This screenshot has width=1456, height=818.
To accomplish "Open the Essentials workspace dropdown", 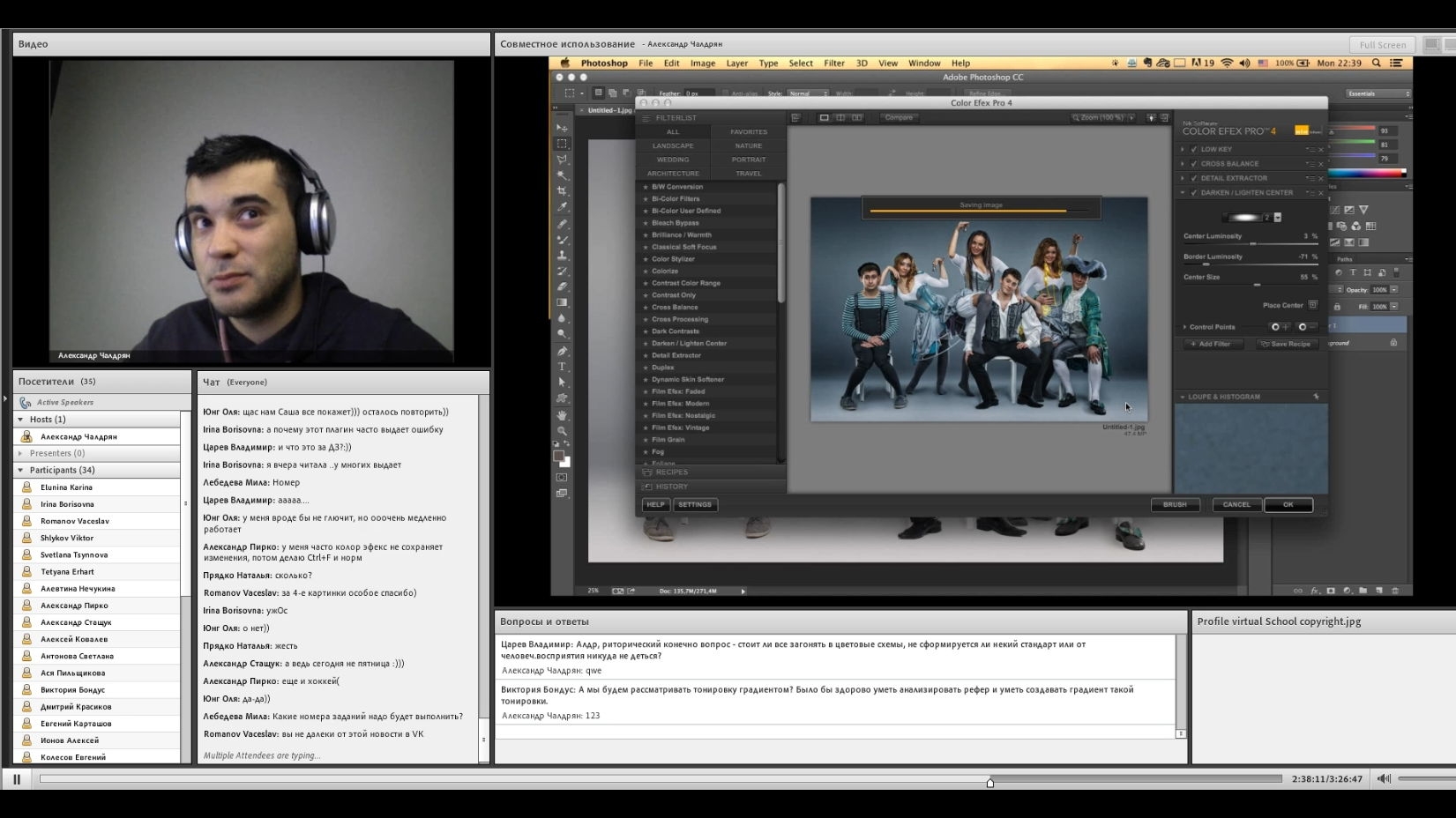I will click(1378, 93).
